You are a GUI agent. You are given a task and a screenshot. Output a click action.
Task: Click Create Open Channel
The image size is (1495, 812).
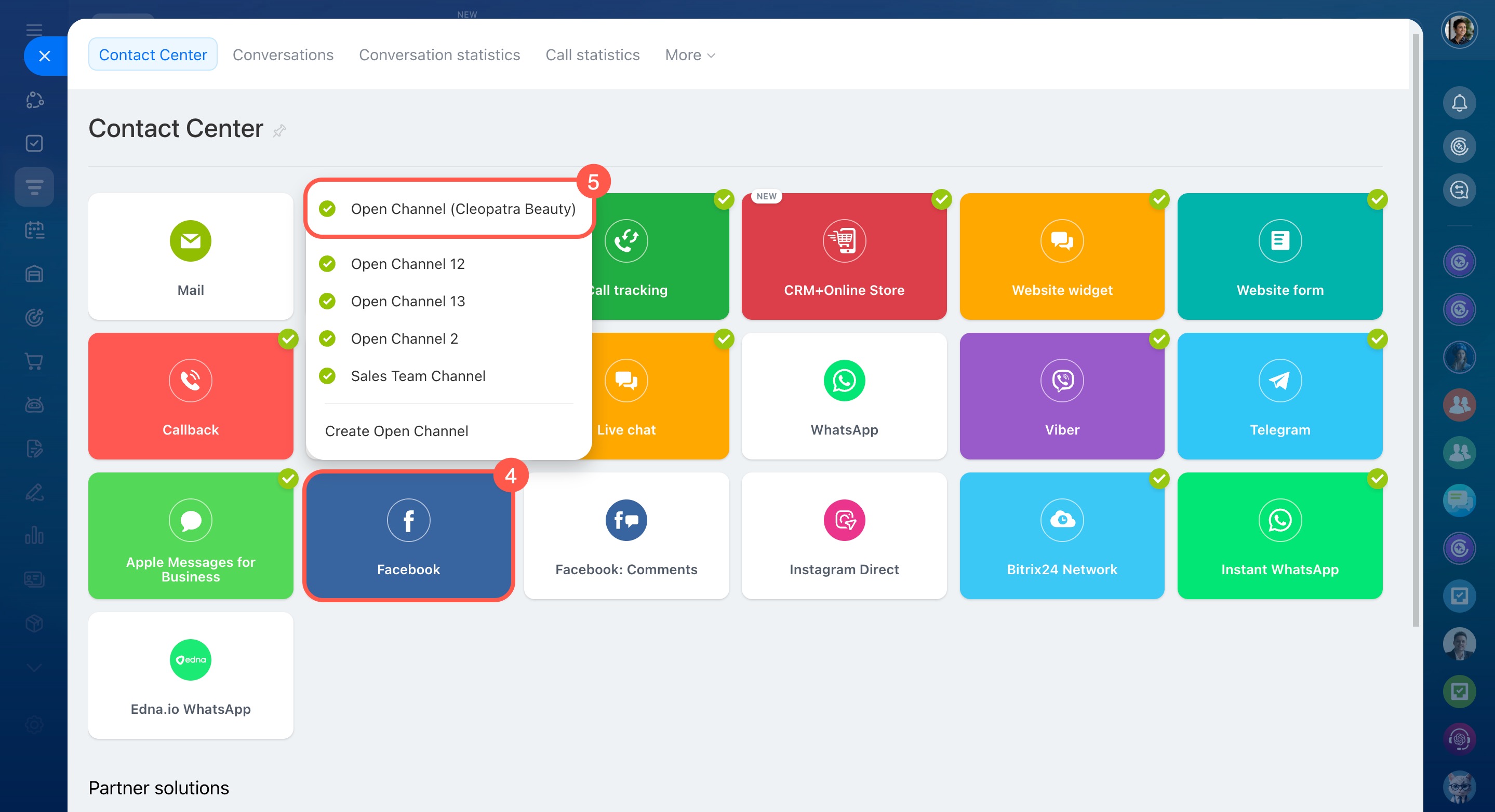[396, 431]
